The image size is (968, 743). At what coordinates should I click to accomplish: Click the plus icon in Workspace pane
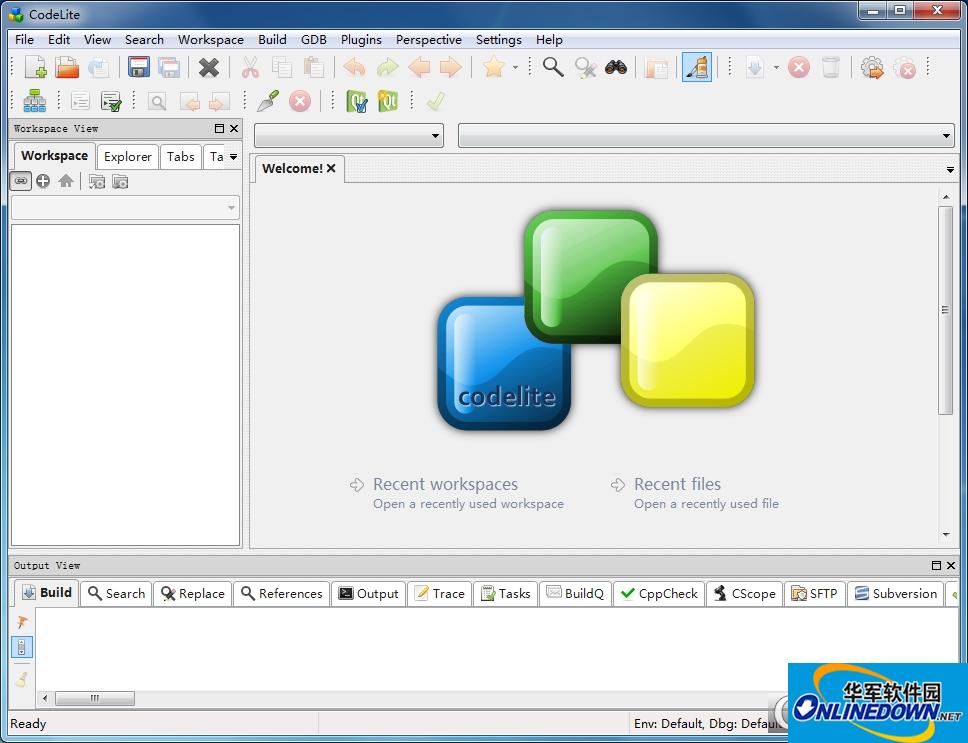coord(43,181)
